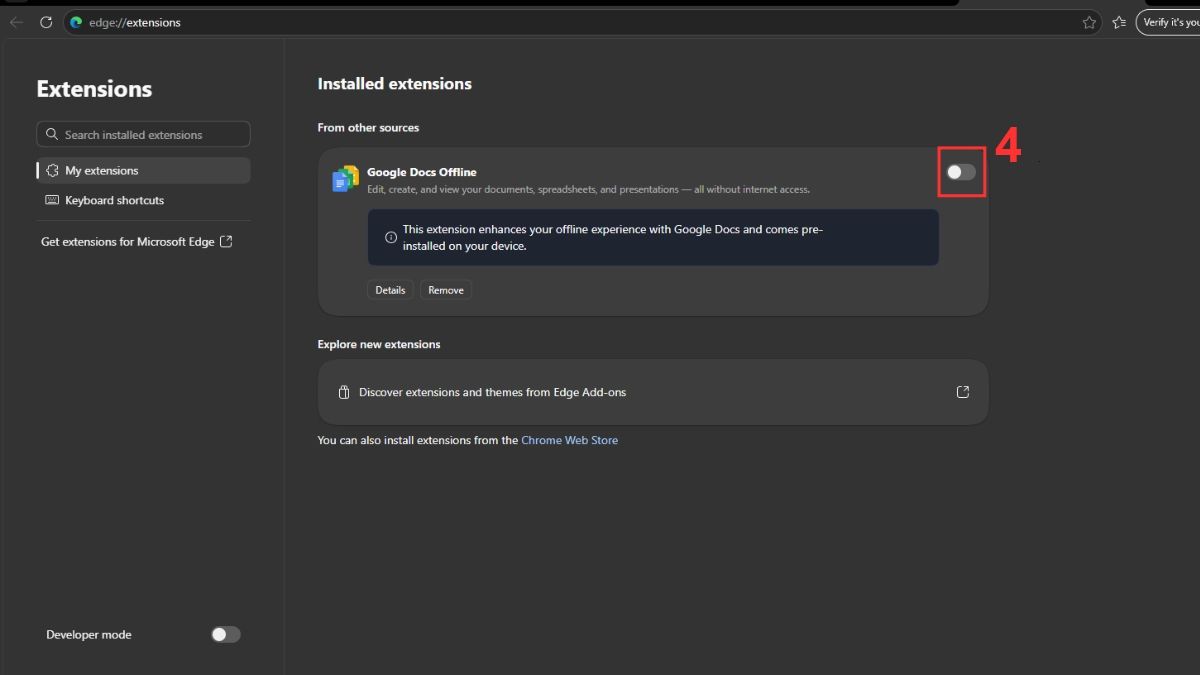Select My extensions in the sidebar

(x=143, y=170)
